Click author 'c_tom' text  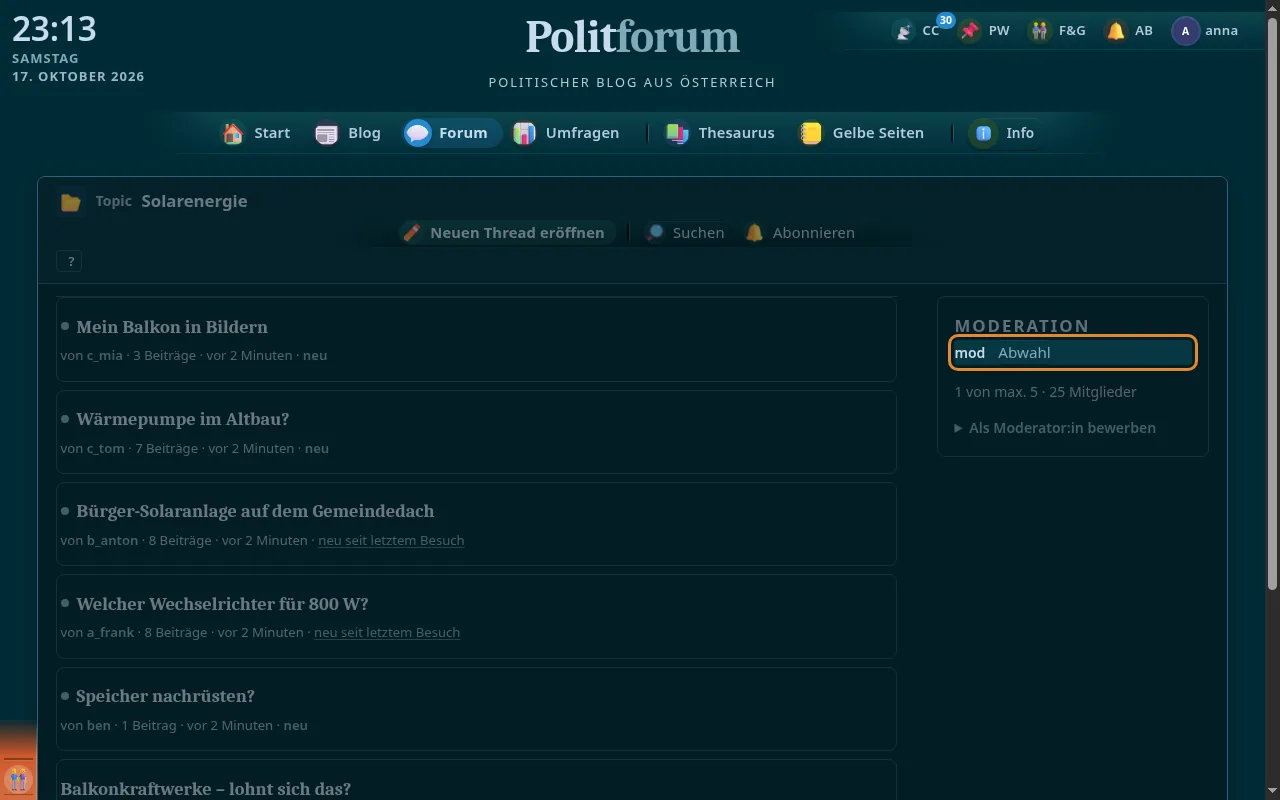pyautogui.click(x=106, y=448)
